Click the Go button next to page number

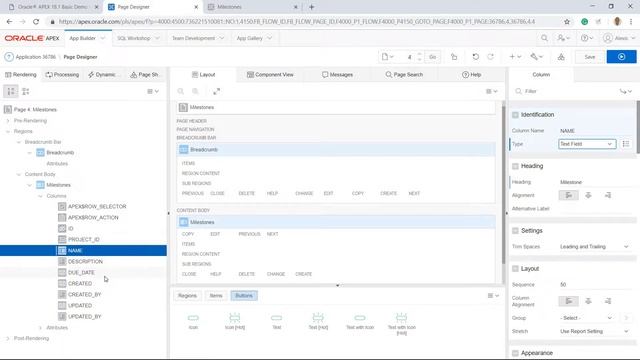pyautogui.click(x=433, y=57)
